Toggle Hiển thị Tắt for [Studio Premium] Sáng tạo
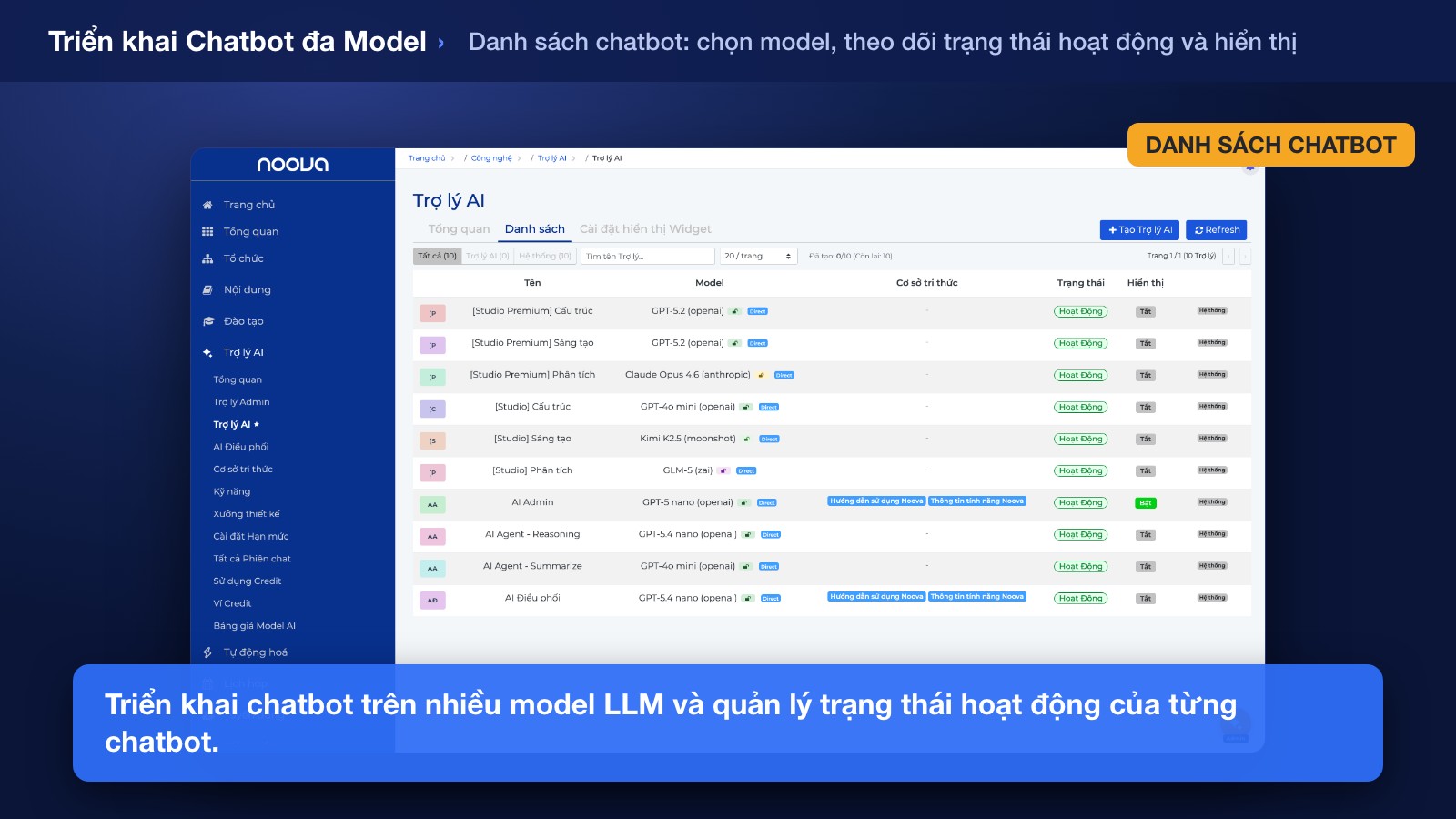The height and width of the screenshot is (819, 1456). coord(1146,343)
